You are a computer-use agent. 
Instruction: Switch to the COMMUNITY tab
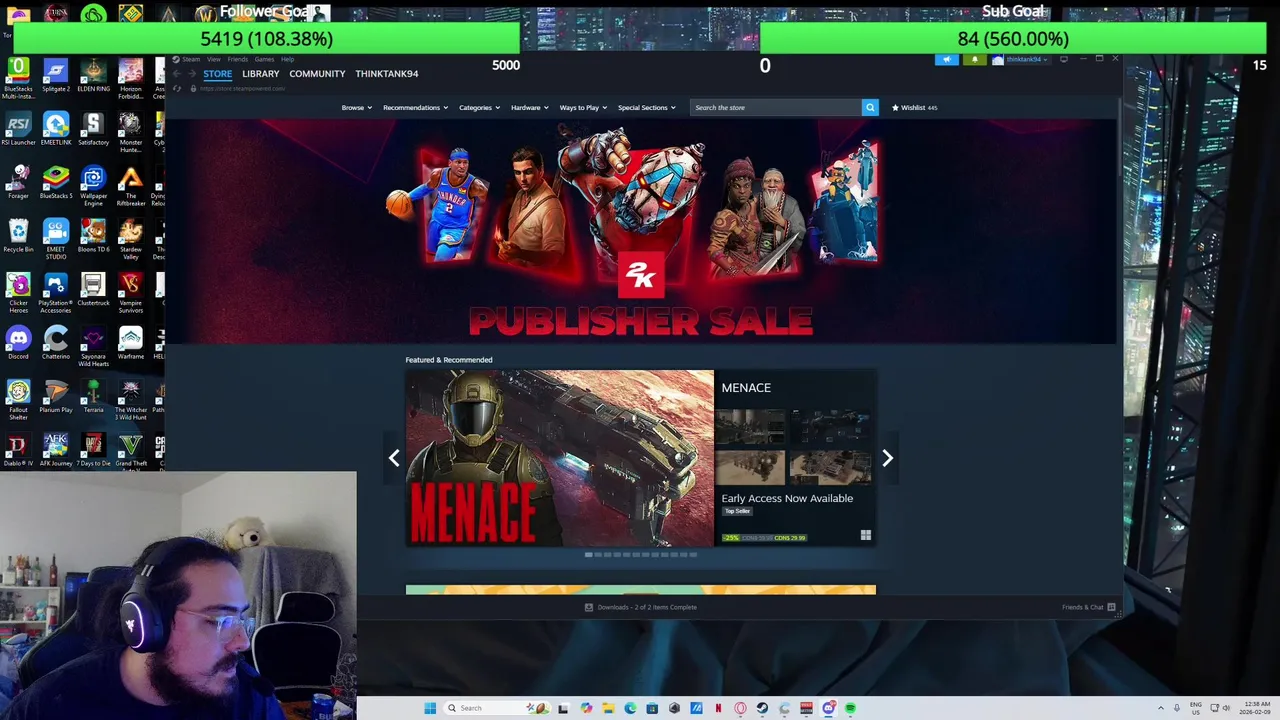click(x=317, y=74)
